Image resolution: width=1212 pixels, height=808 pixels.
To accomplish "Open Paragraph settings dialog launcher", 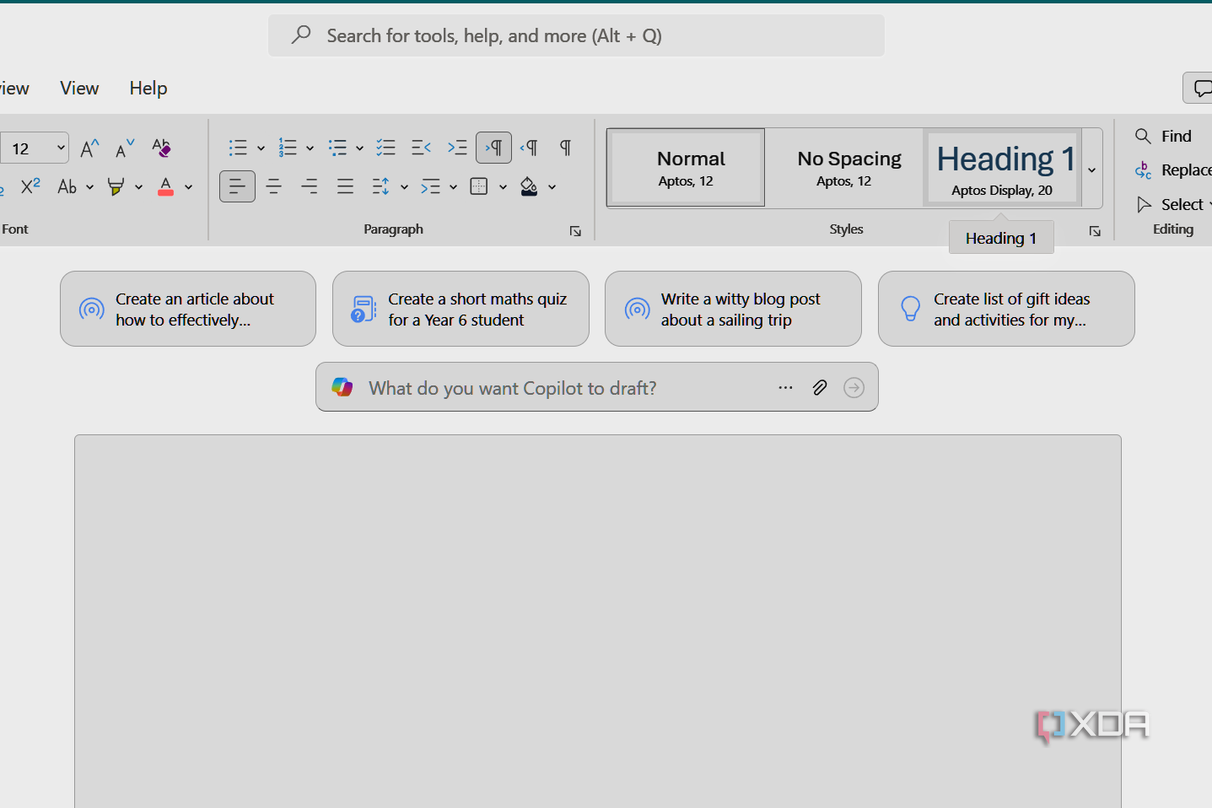I will 575,231.
